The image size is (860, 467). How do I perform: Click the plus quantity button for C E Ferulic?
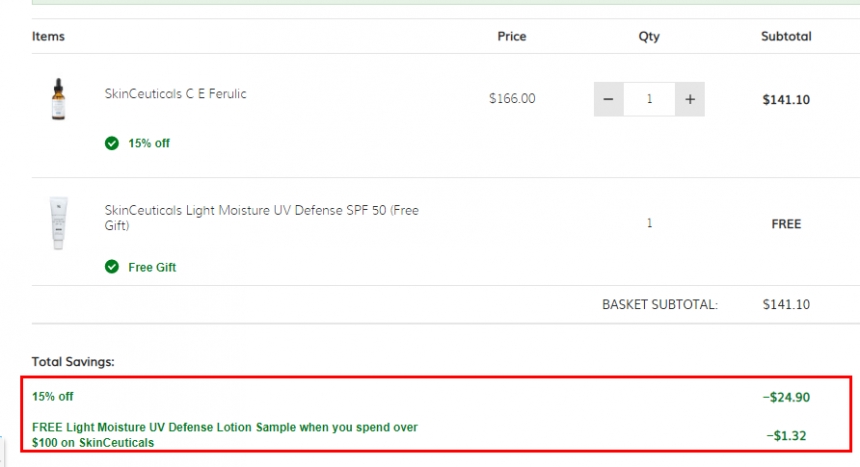[690, 99]
